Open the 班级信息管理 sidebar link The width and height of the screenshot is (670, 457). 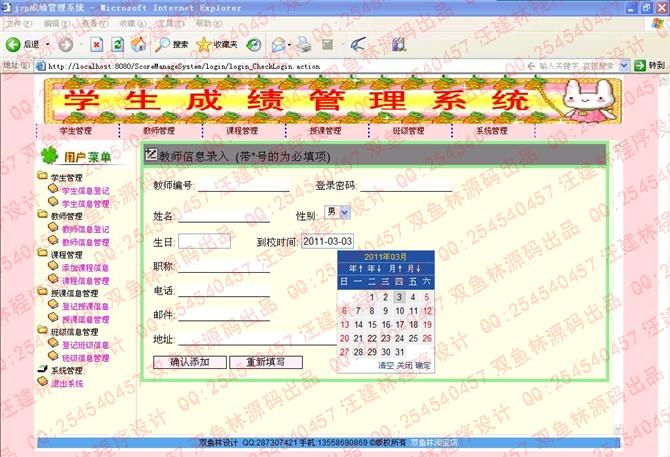(x=85, y=358)
